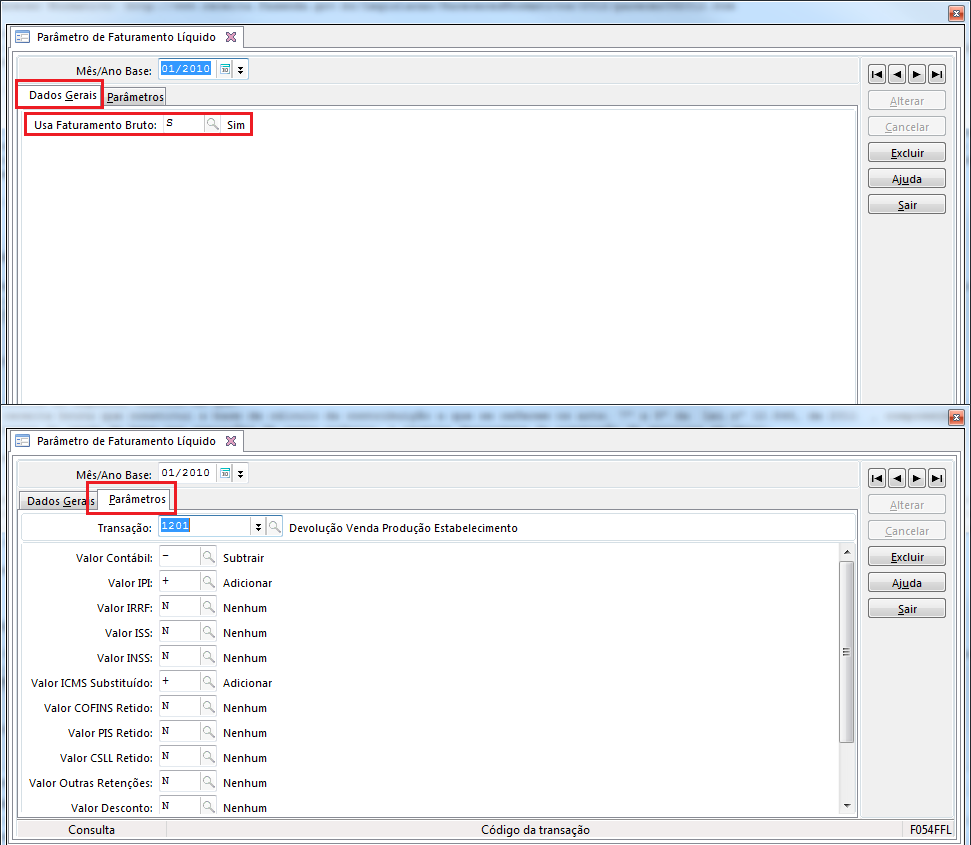This screenshot has width=971, height=845.
Task: Click the Usa Faturamento Bruto input field
Action: pyautogui.click(x=182, y=125)
